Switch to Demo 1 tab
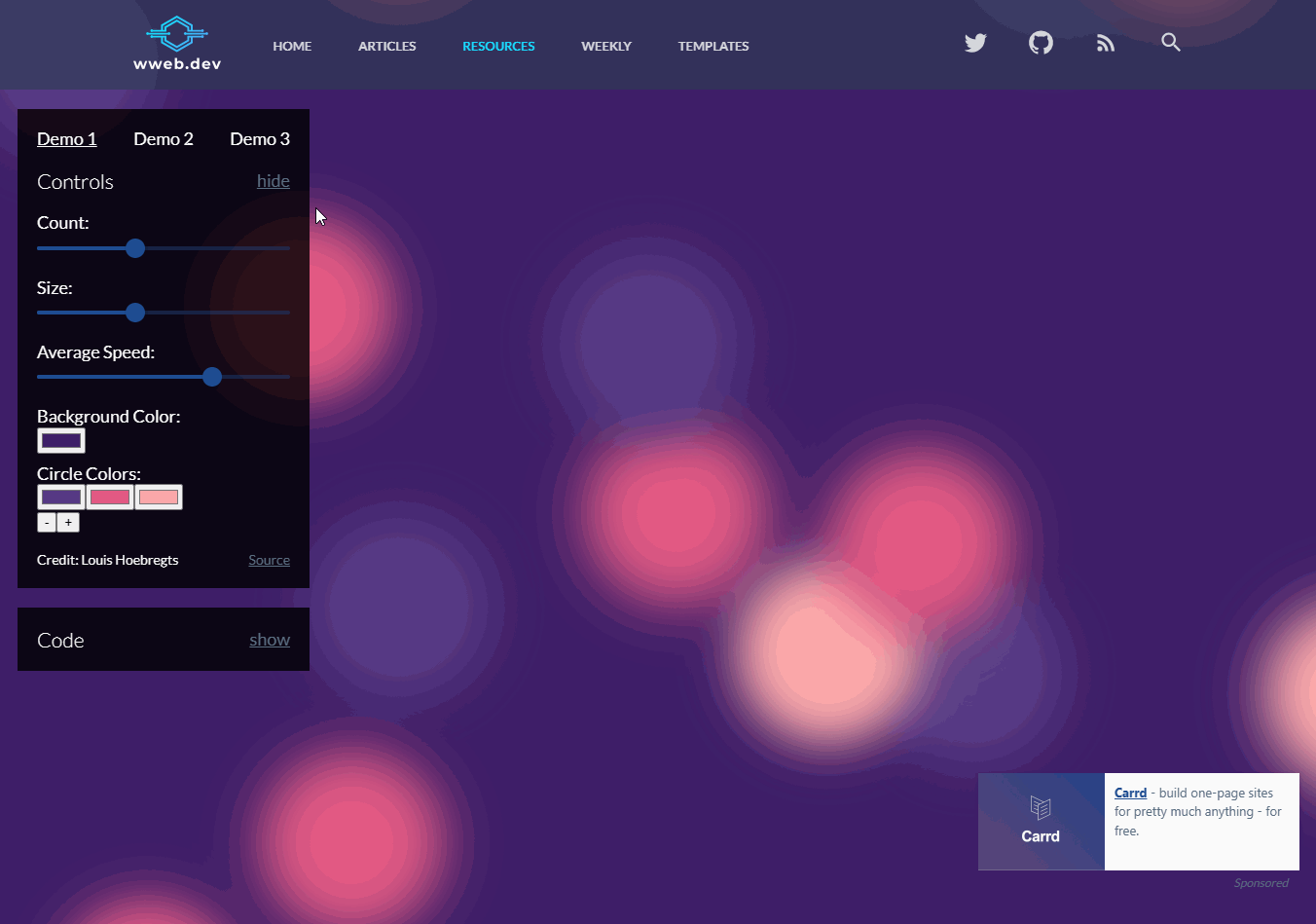 point(67,139)
